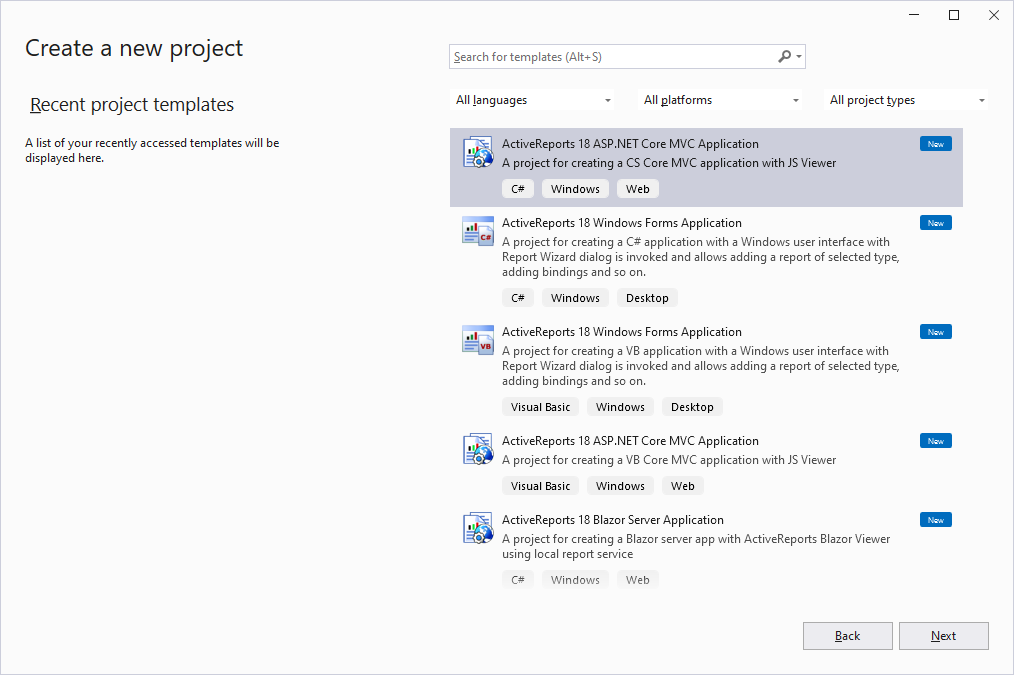Open the search options dropdown arrow
Image resolution: width=1014 pixels, height=675 pixels.
tap(799, 57)
